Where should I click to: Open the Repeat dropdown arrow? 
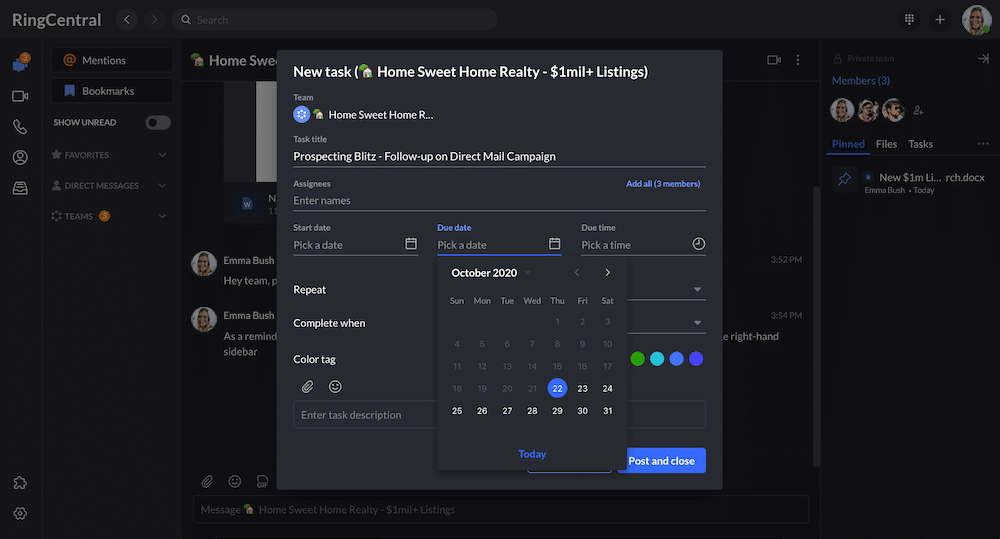tap(698, 290)
